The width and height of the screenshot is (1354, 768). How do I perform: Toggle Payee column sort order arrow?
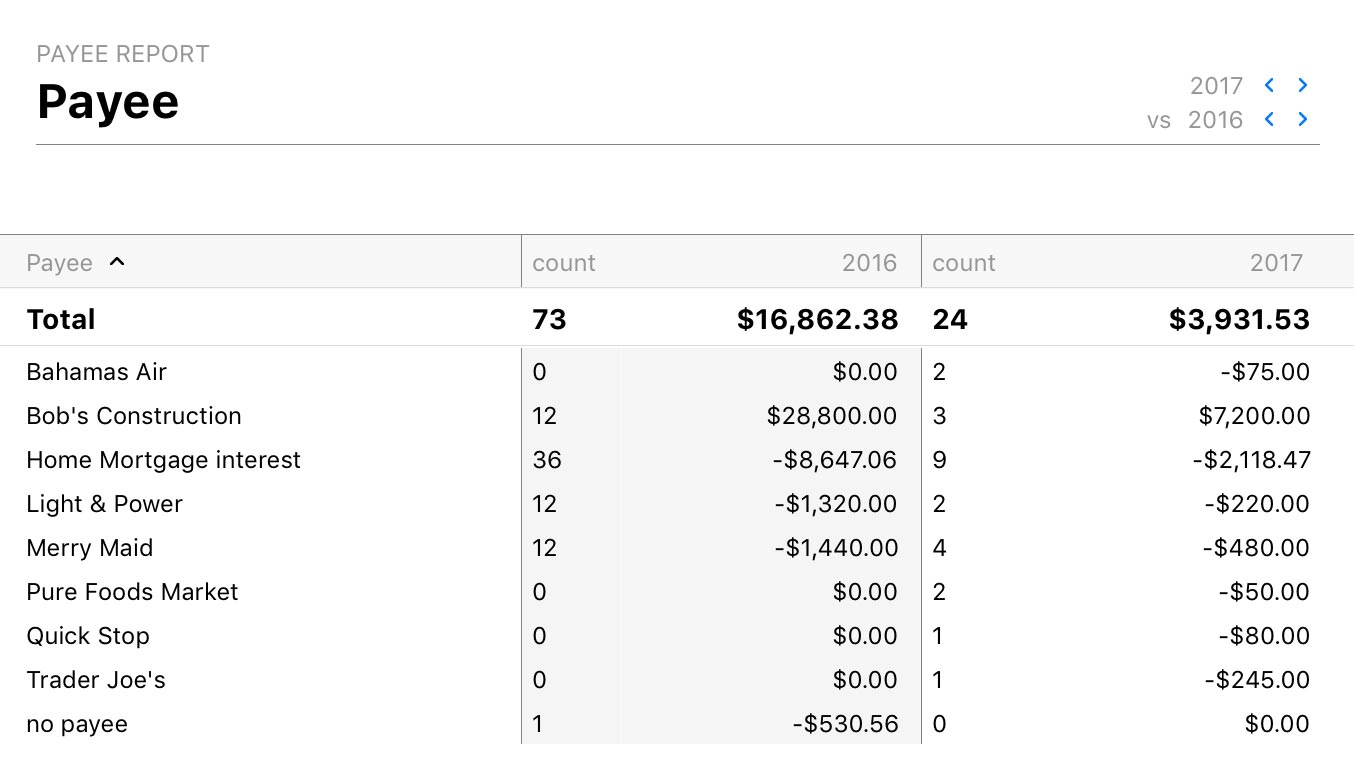[117, 262]
